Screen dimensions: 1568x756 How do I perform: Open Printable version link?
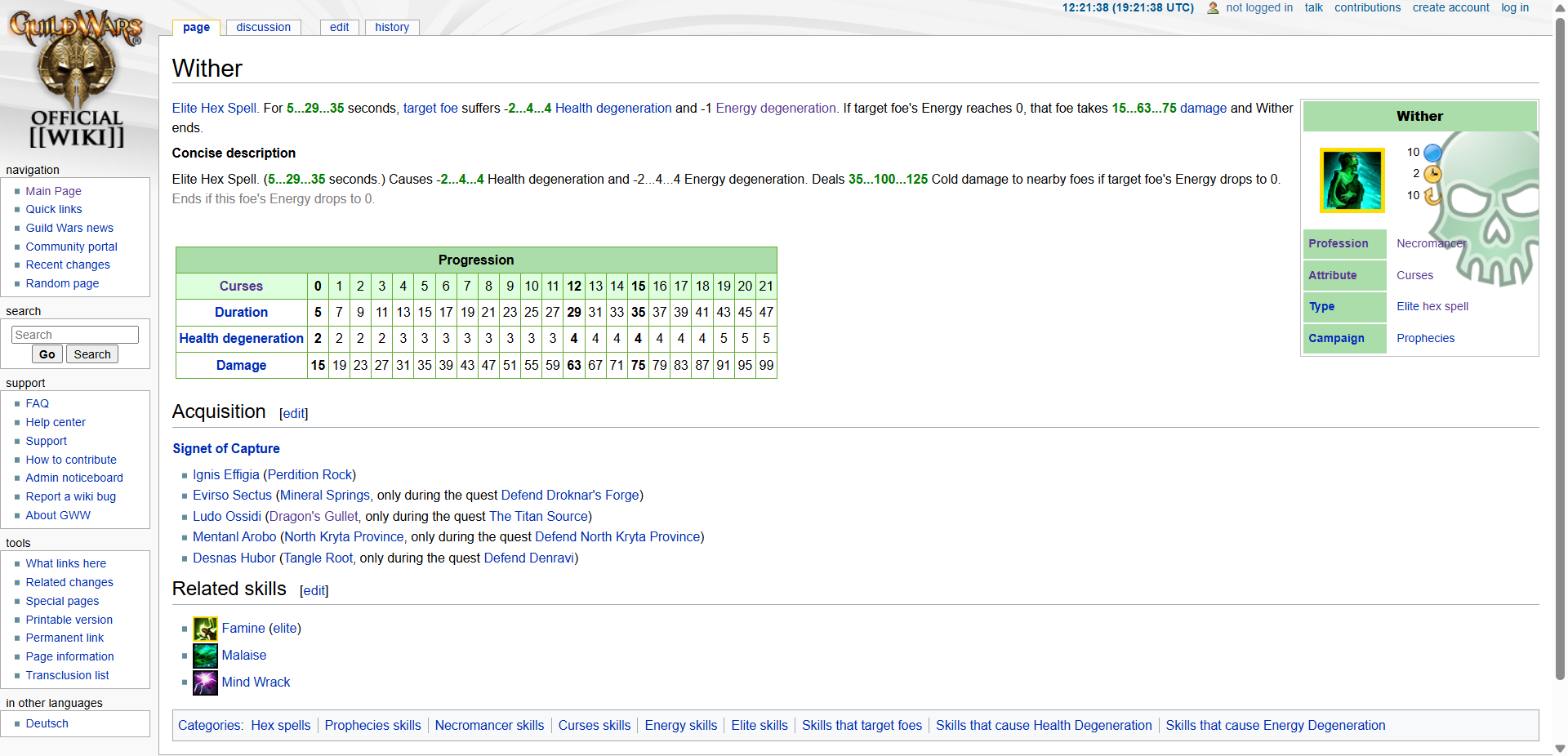69,620
